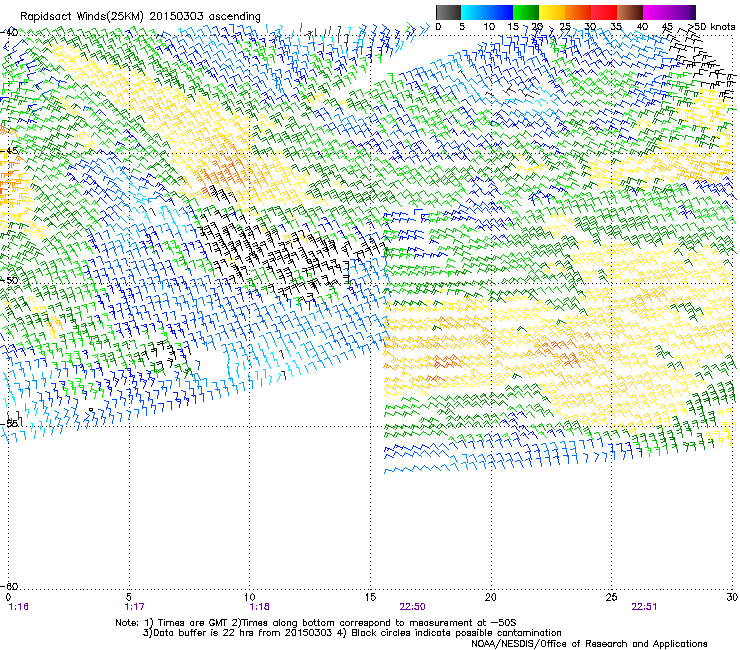Viewport: 740px width, 650px height.
Task: Click the '40' label under the color bar
Action: click(x=642, y=26)
